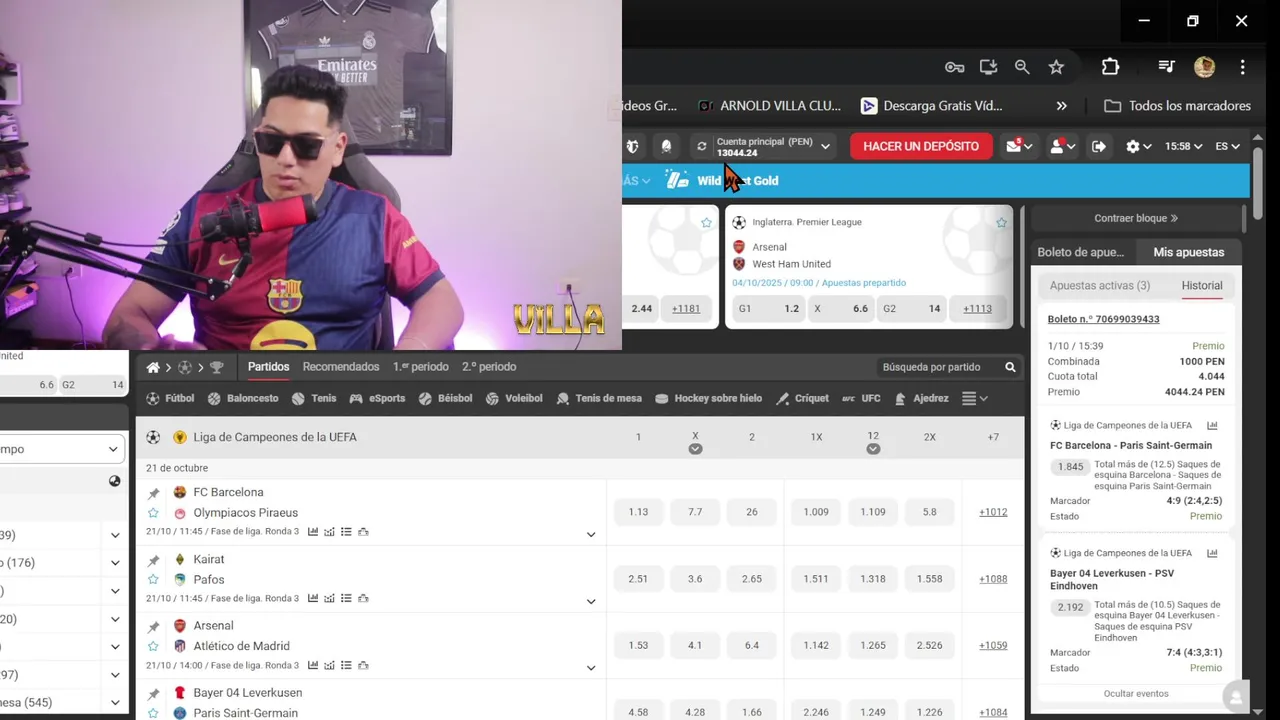
Task: Click statistics icon beside FC Barcelona - Paris Saint-Germain
Action: click(x=1212, y=426)
